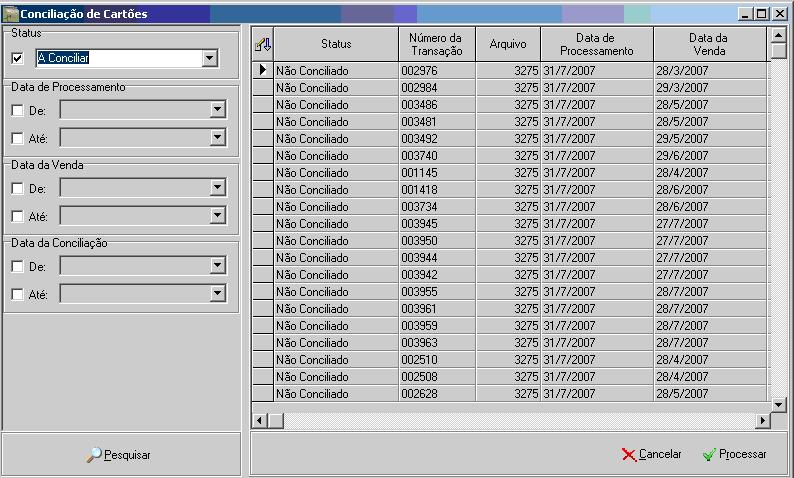This screenshot has width=794, height=478.
Task: Select transaction cell 003950
Action: click(437, 241)
